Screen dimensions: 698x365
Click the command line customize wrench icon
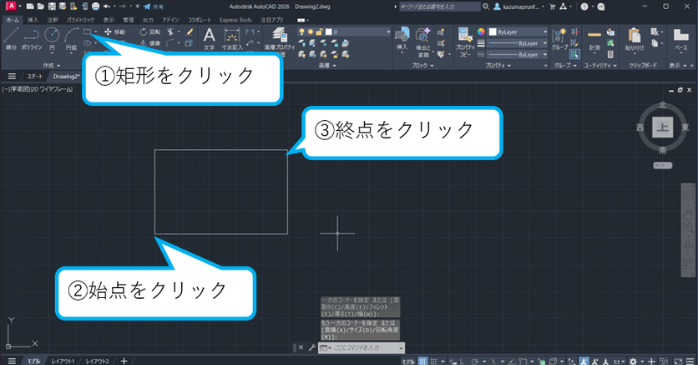312,348
